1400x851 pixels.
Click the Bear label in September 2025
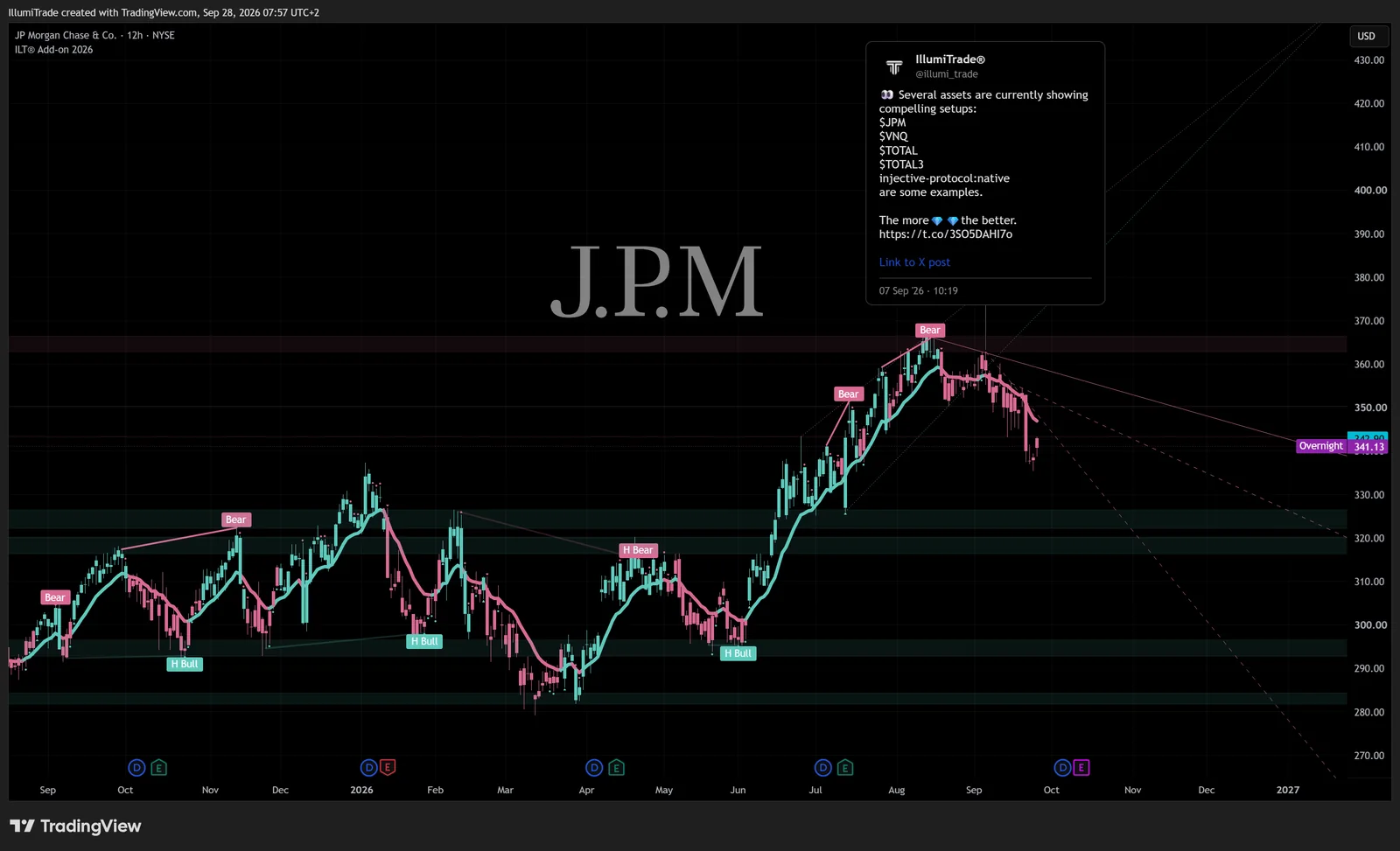pyautogui.click(x=55, y=597)
